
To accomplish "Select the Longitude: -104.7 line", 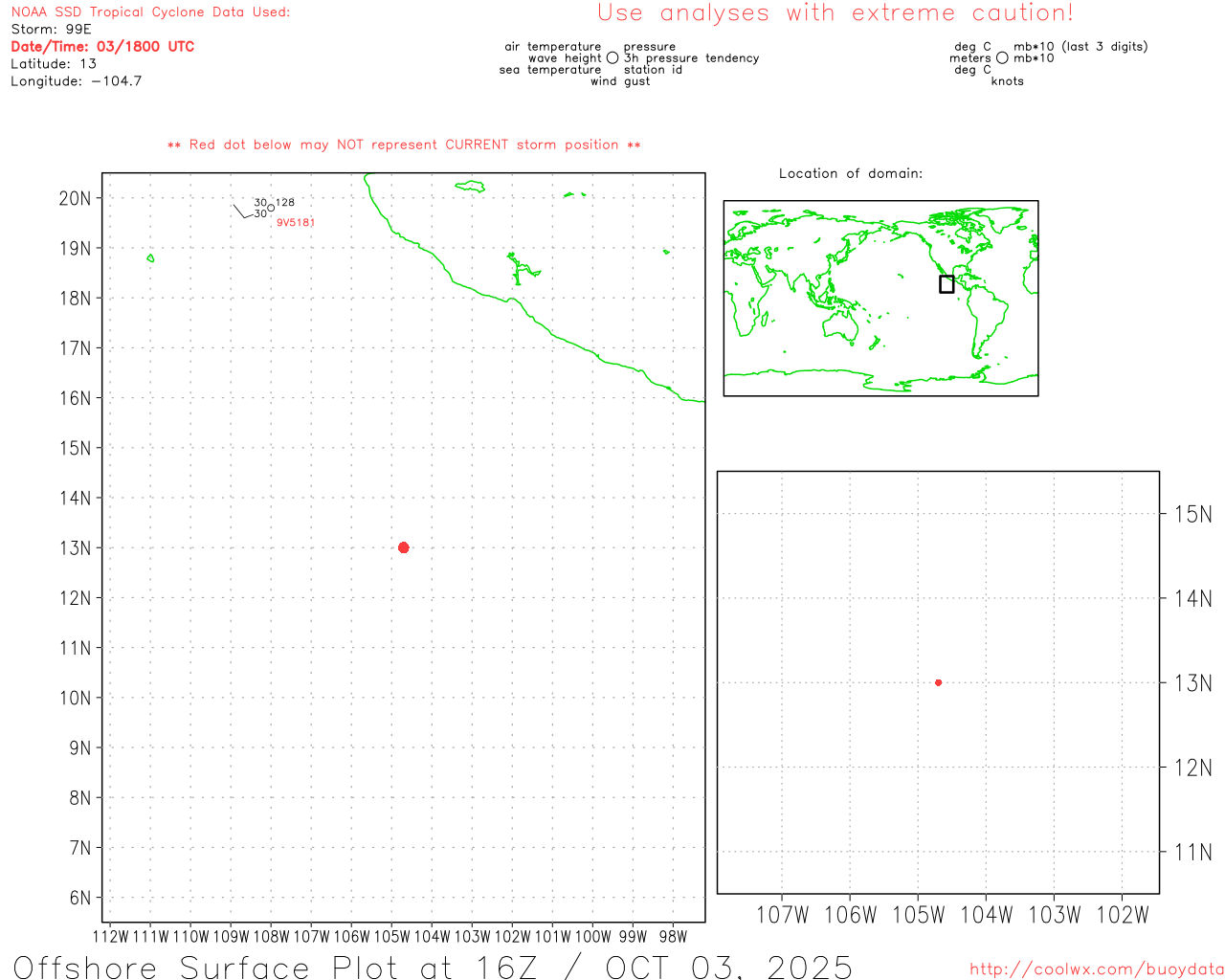I will coord(77,81).
